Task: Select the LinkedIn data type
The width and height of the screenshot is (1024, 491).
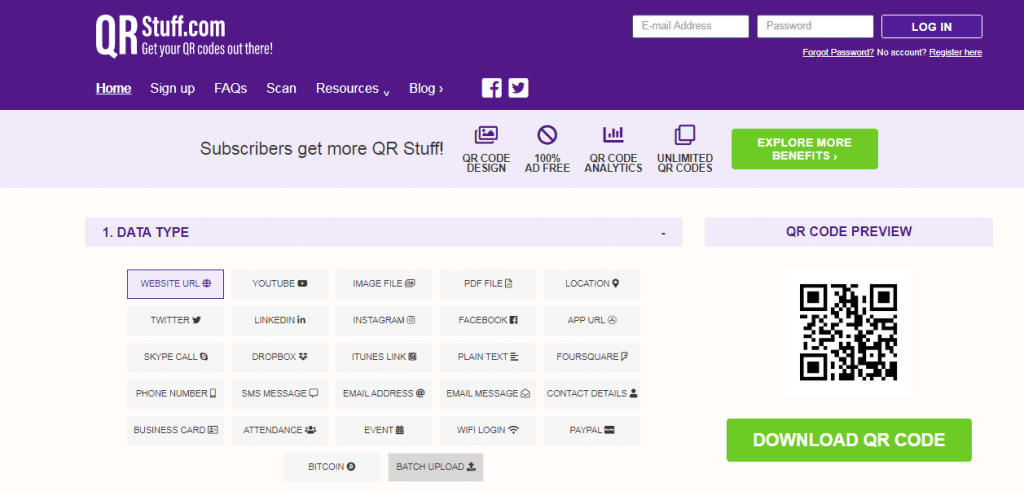Action: (x=280, y=321)
